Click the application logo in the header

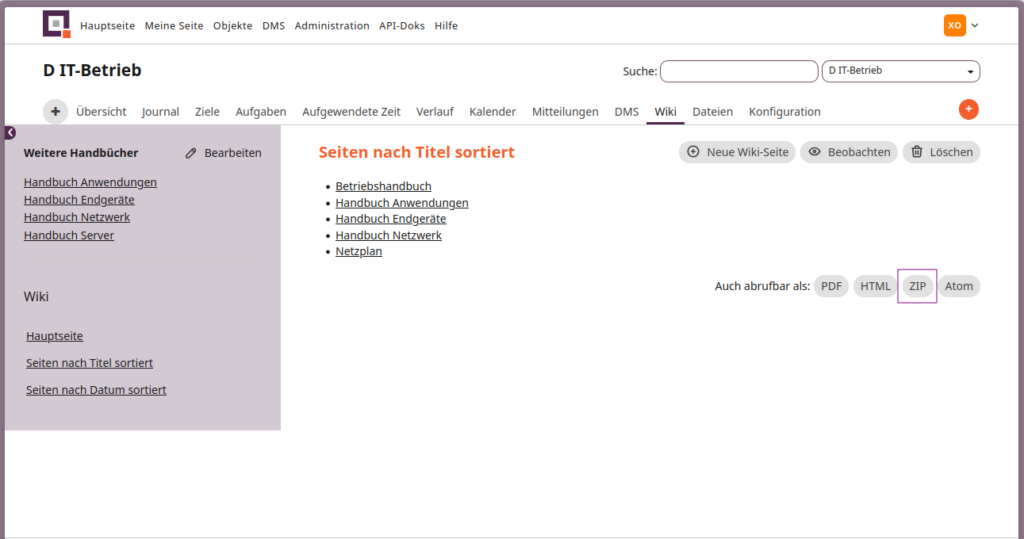coord(56,25)
